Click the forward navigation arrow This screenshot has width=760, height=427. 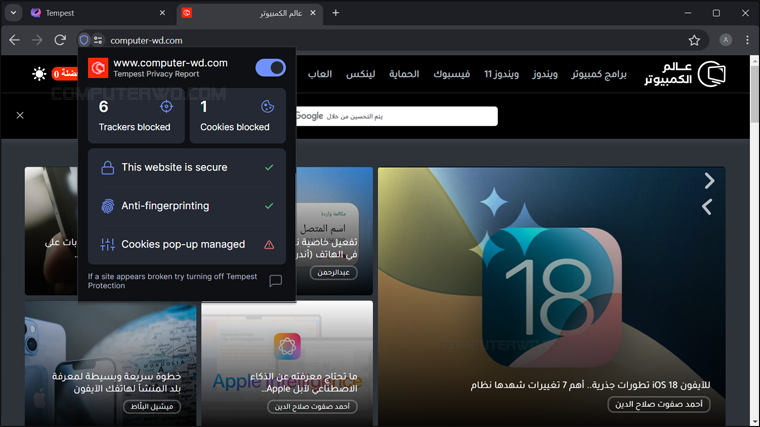(x=37, y=40)
